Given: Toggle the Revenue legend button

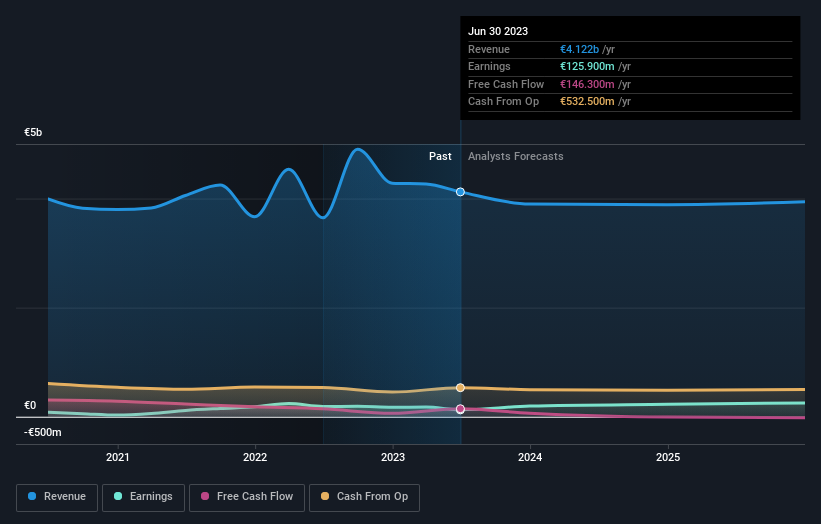Looking at the screenshot, I should [57, 497].
